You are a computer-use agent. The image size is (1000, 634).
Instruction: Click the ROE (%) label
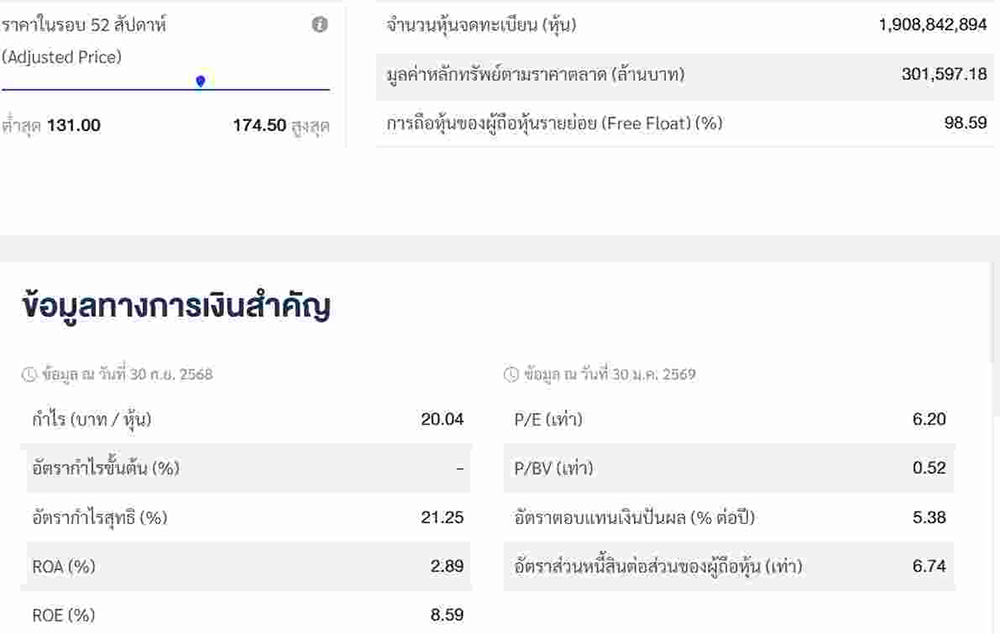63,615
